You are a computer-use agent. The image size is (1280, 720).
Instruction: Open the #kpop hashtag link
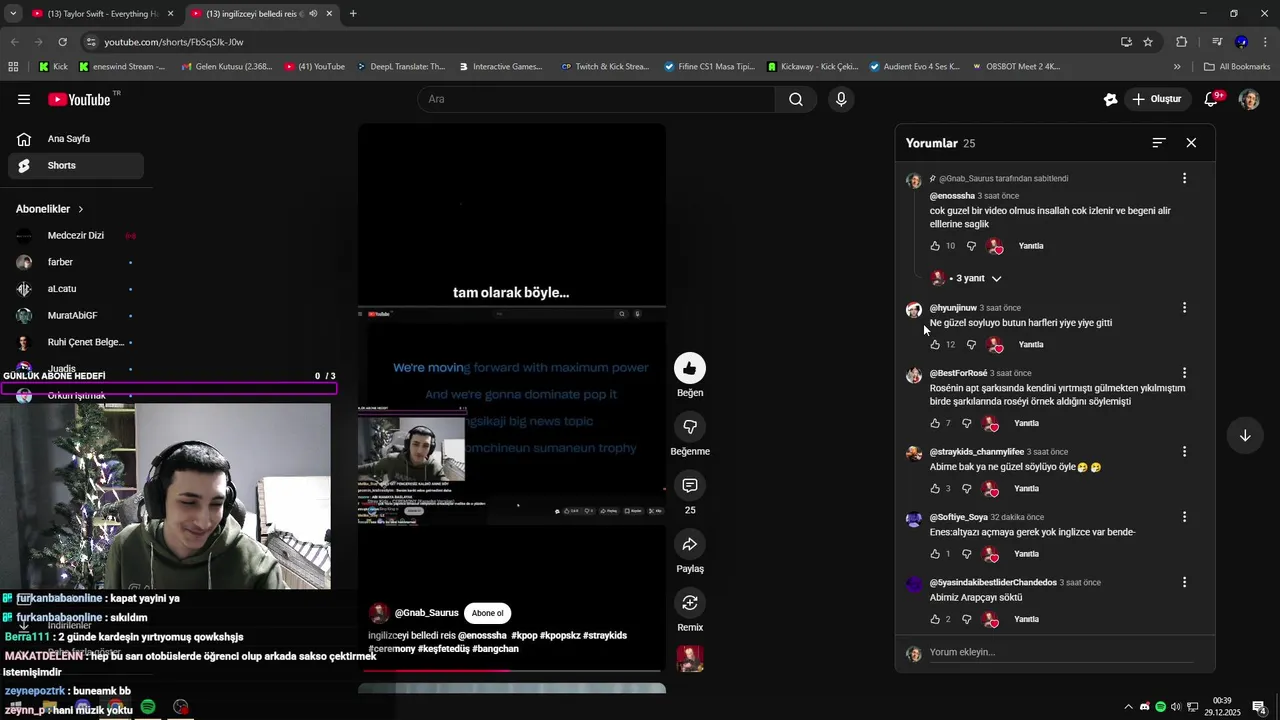524,636
